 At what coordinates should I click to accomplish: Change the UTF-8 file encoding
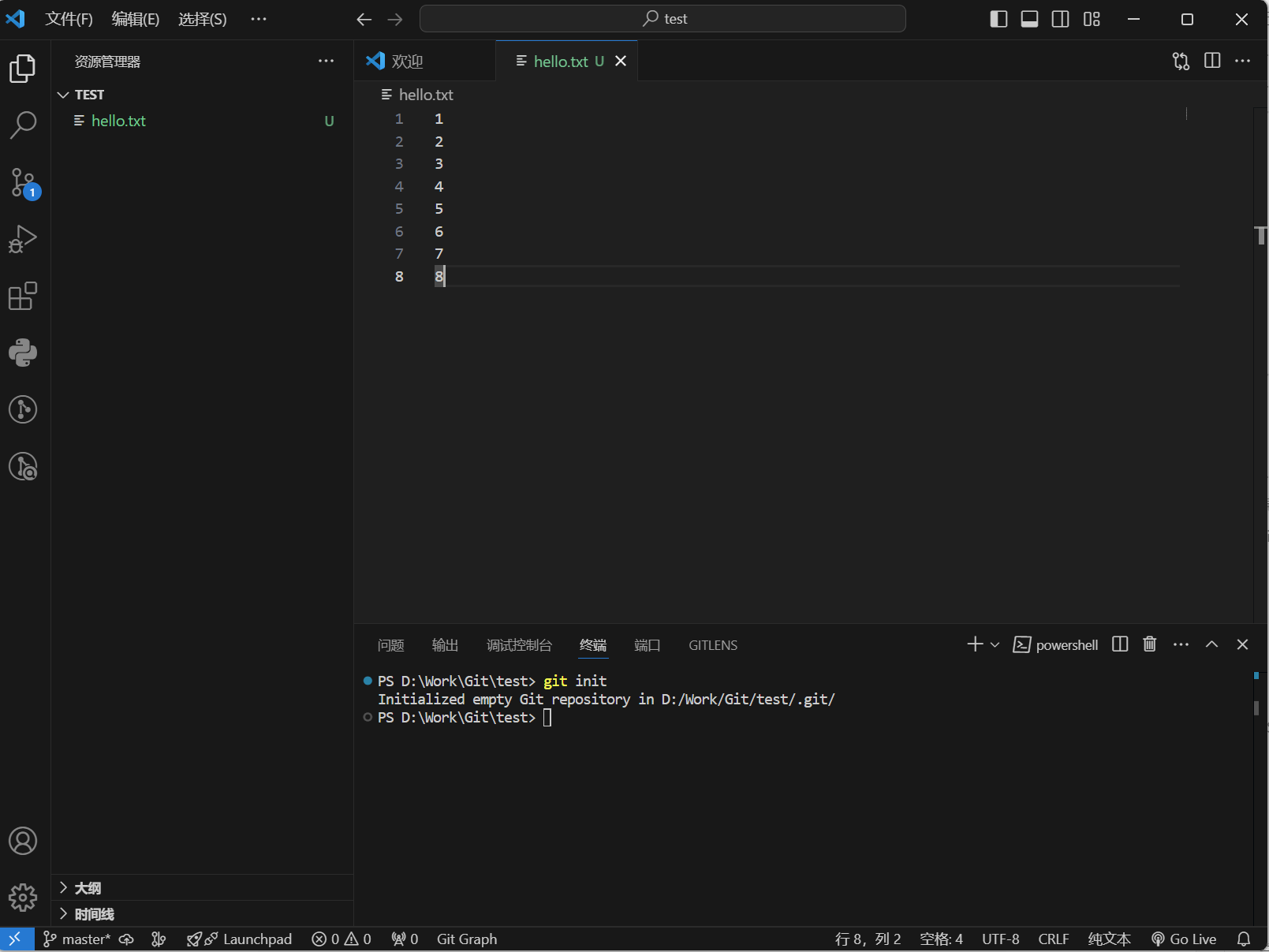coord(1000,939)
